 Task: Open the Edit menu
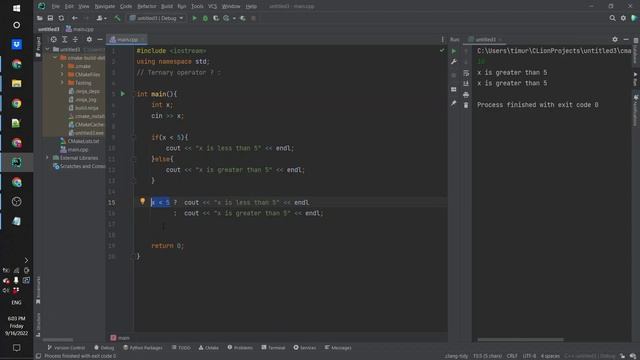click(x=69, y=6)
